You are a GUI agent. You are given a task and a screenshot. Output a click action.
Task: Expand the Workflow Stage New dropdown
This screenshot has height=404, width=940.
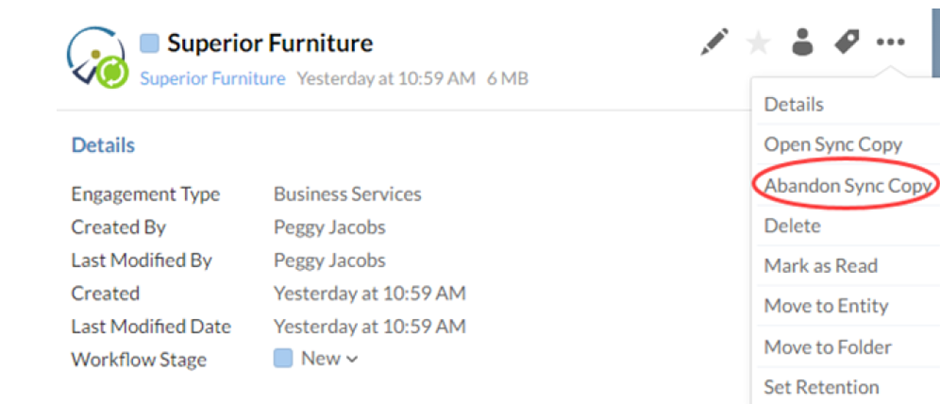pyautogui.click(x=316, y=358)
